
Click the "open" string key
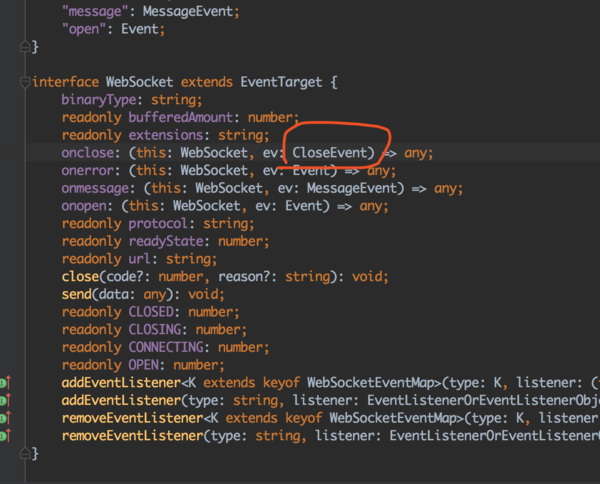pos(84,29)
